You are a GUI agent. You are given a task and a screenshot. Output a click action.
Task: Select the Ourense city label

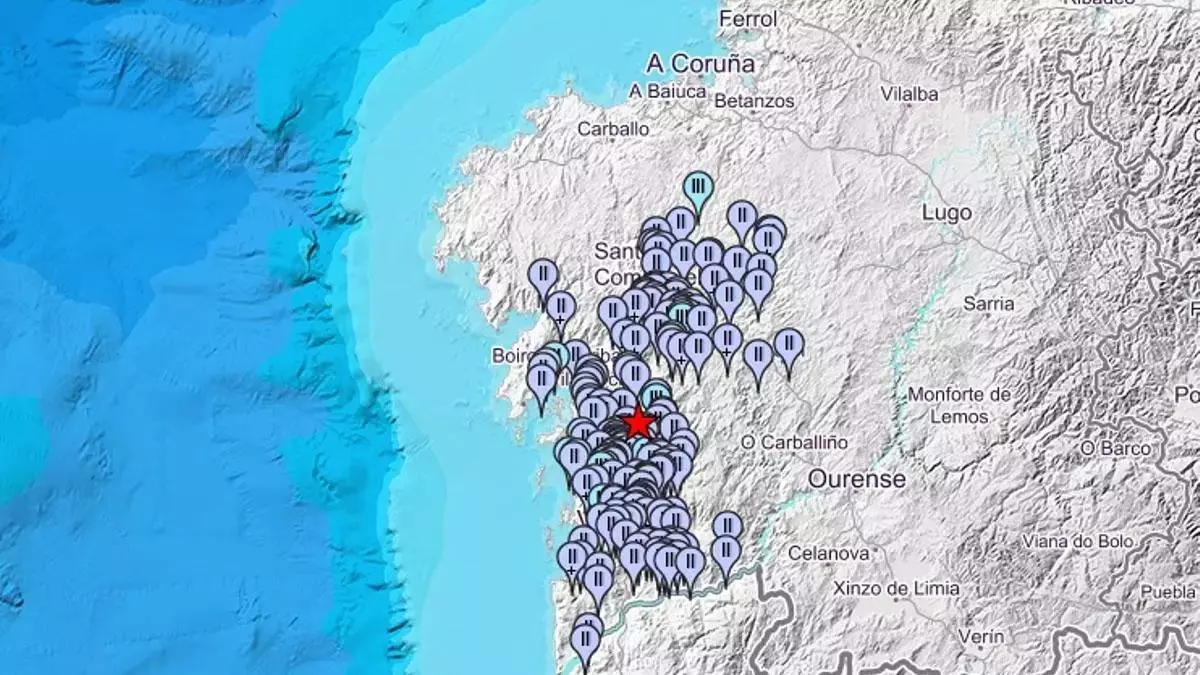coord(857,479)
